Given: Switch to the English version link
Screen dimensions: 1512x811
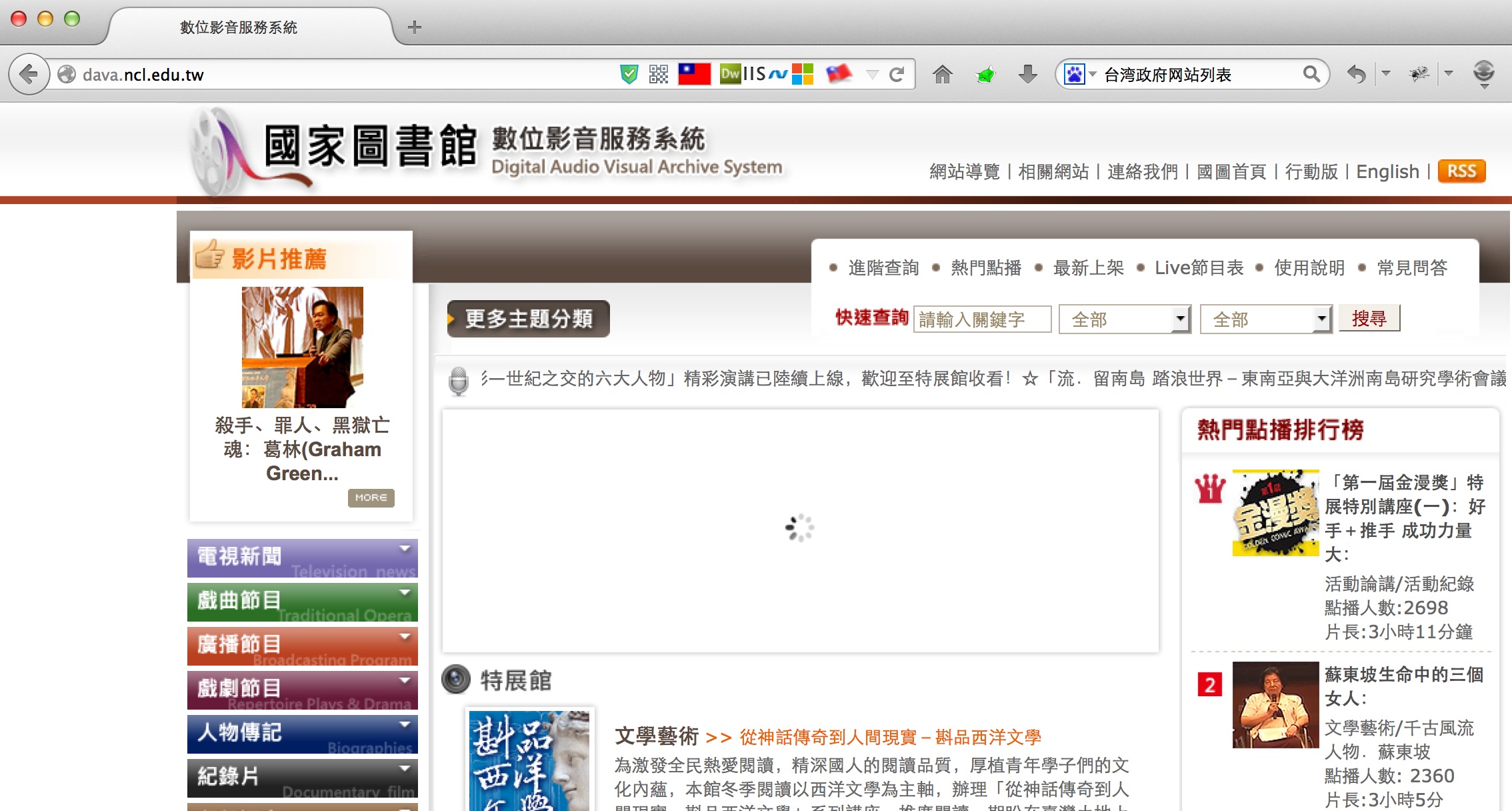Looking at the screenshot, I should pos(1388,172).
